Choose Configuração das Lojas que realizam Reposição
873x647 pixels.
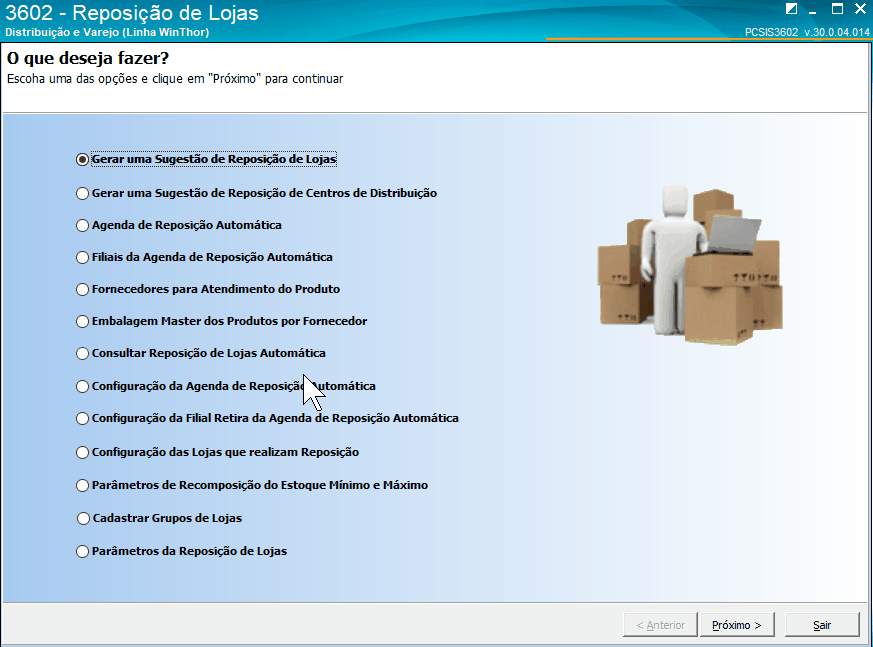coord(218,452)
